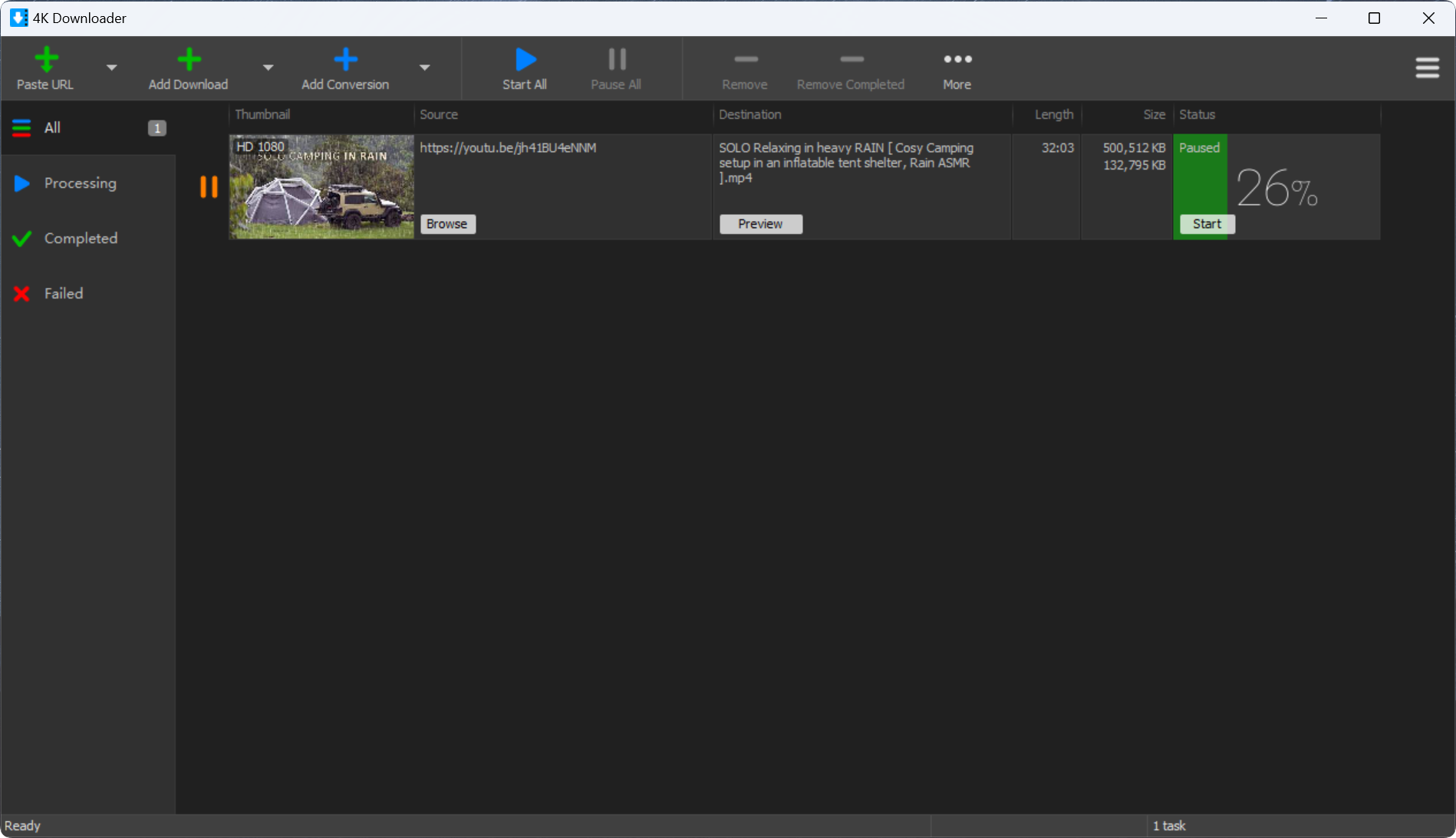Click the Pause All toolbar icon
This screenshot has width=1456, height=838.
pos(616,60)
